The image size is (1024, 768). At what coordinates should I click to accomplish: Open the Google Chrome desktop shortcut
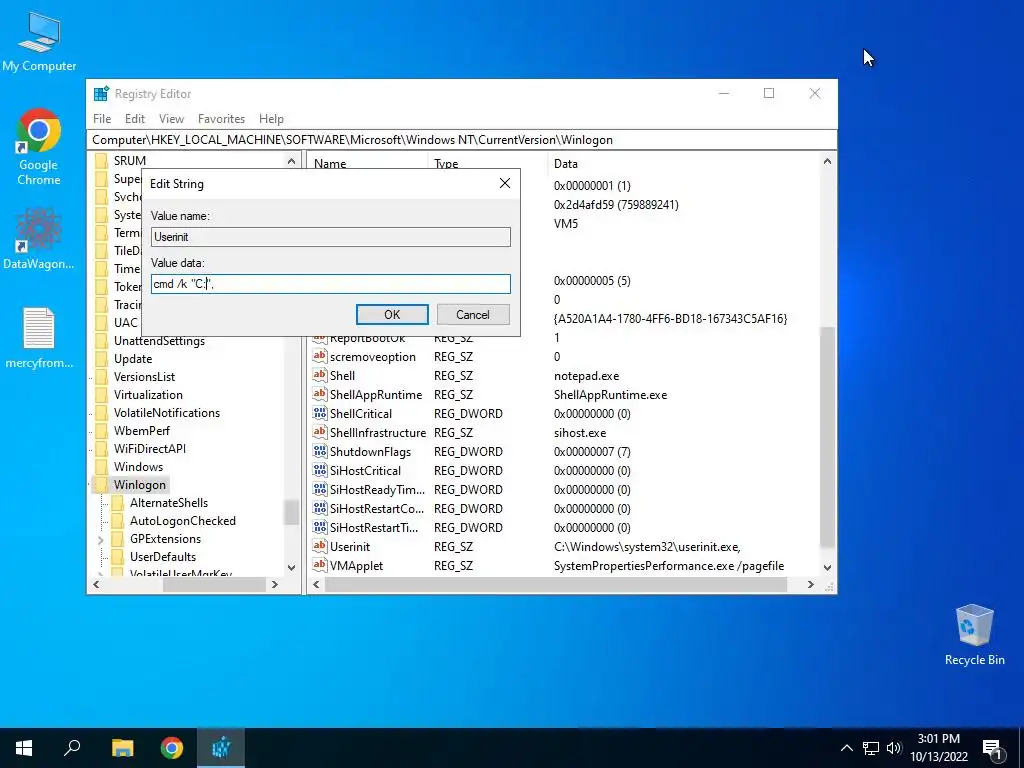point(39,147)
